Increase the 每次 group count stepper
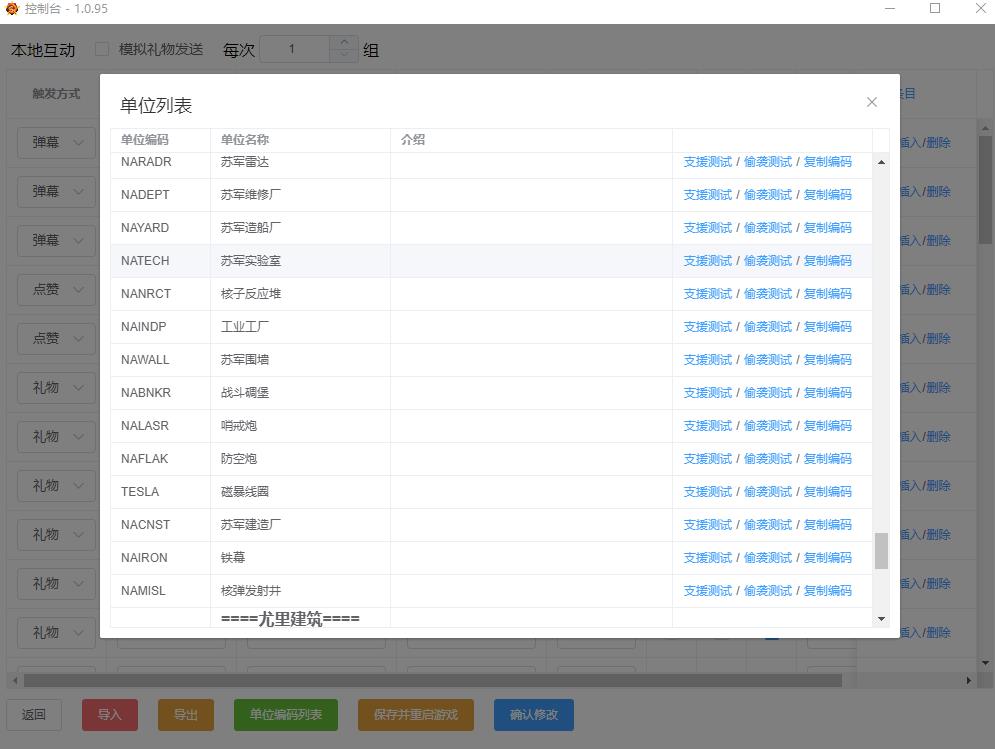 point(344,43)
